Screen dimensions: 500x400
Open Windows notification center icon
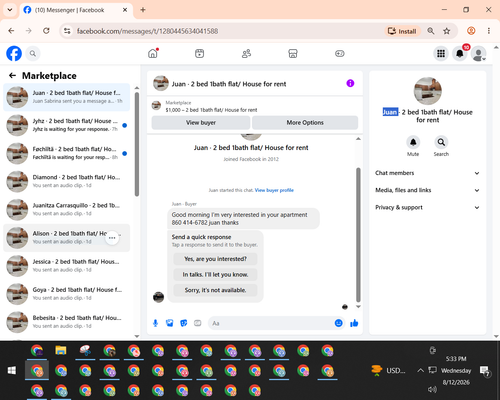tap(484, 371)
